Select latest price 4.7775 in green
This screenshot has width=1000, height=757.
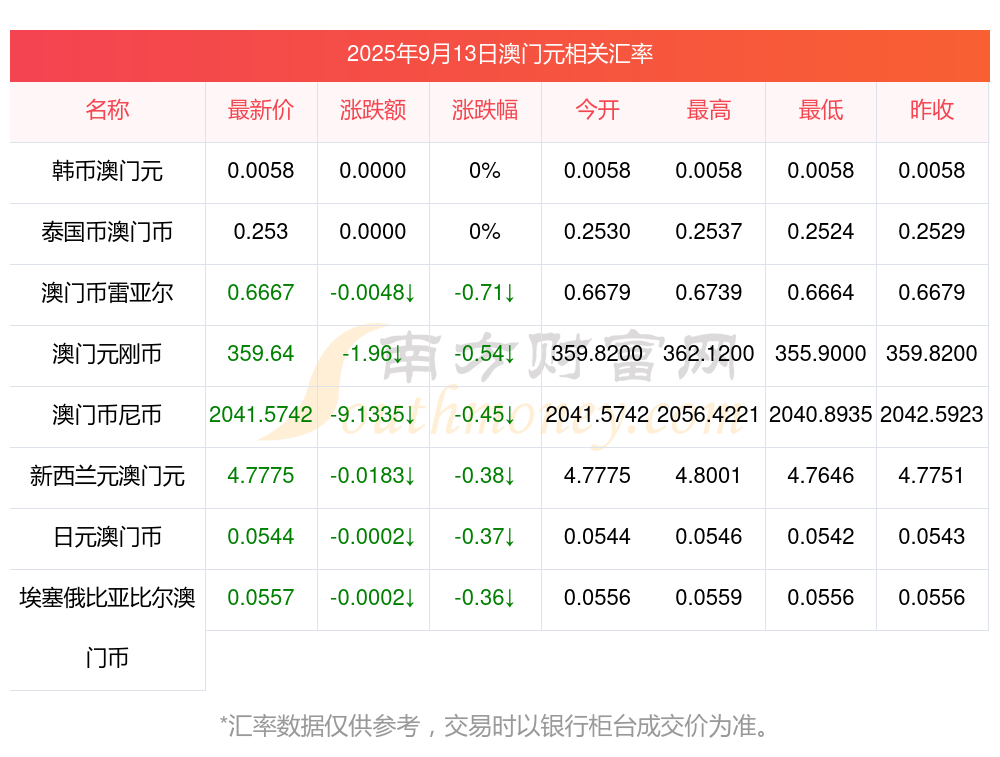[261, 476]
